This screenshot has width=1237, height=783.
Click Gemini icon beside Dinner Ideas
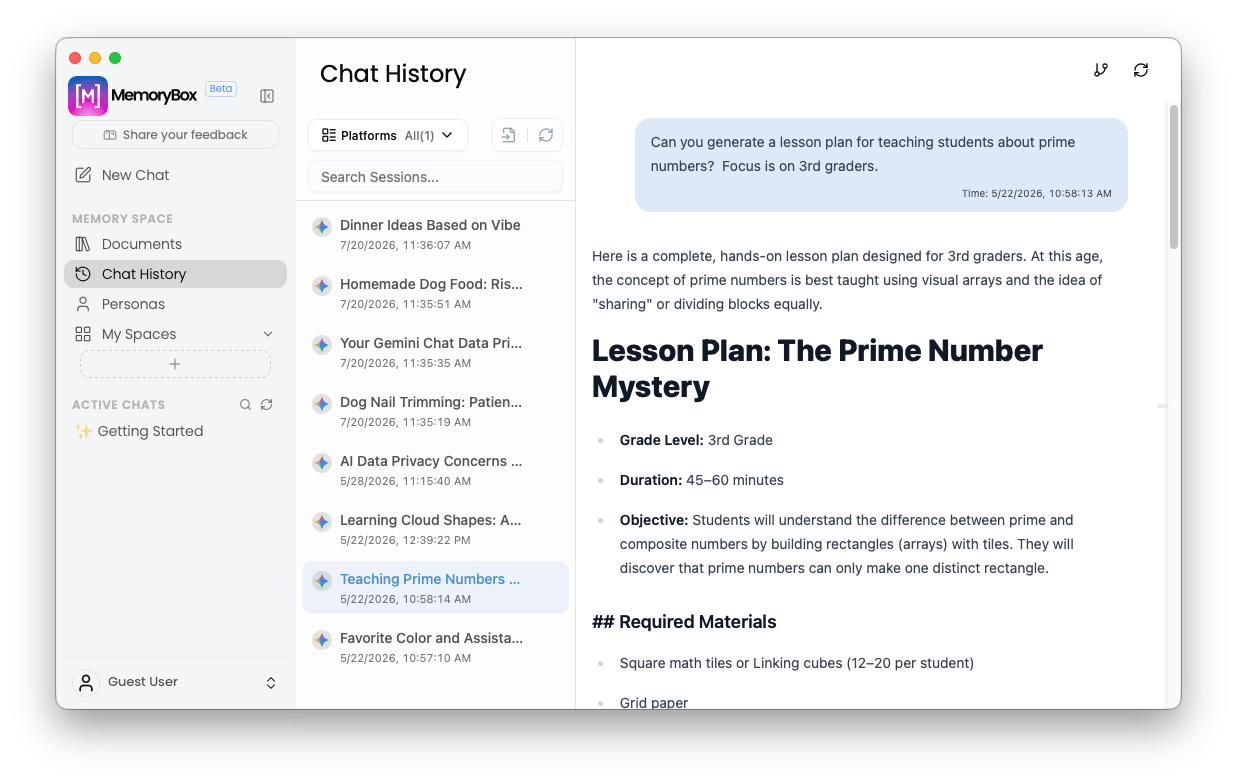tap(321, 227)
